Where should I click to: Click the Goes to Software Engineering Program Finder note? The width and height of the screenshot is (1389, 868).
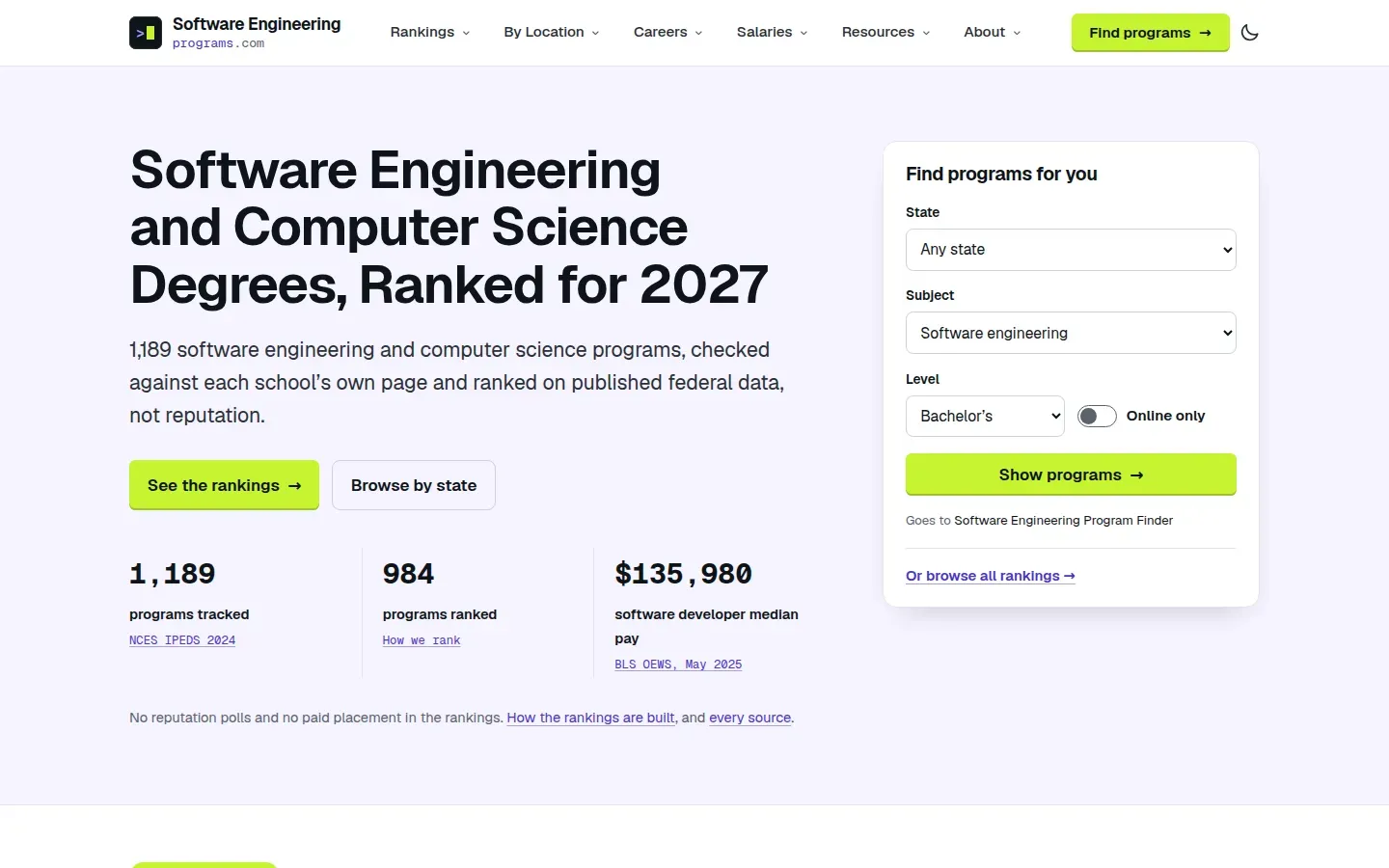click(x=1039, y=521)
